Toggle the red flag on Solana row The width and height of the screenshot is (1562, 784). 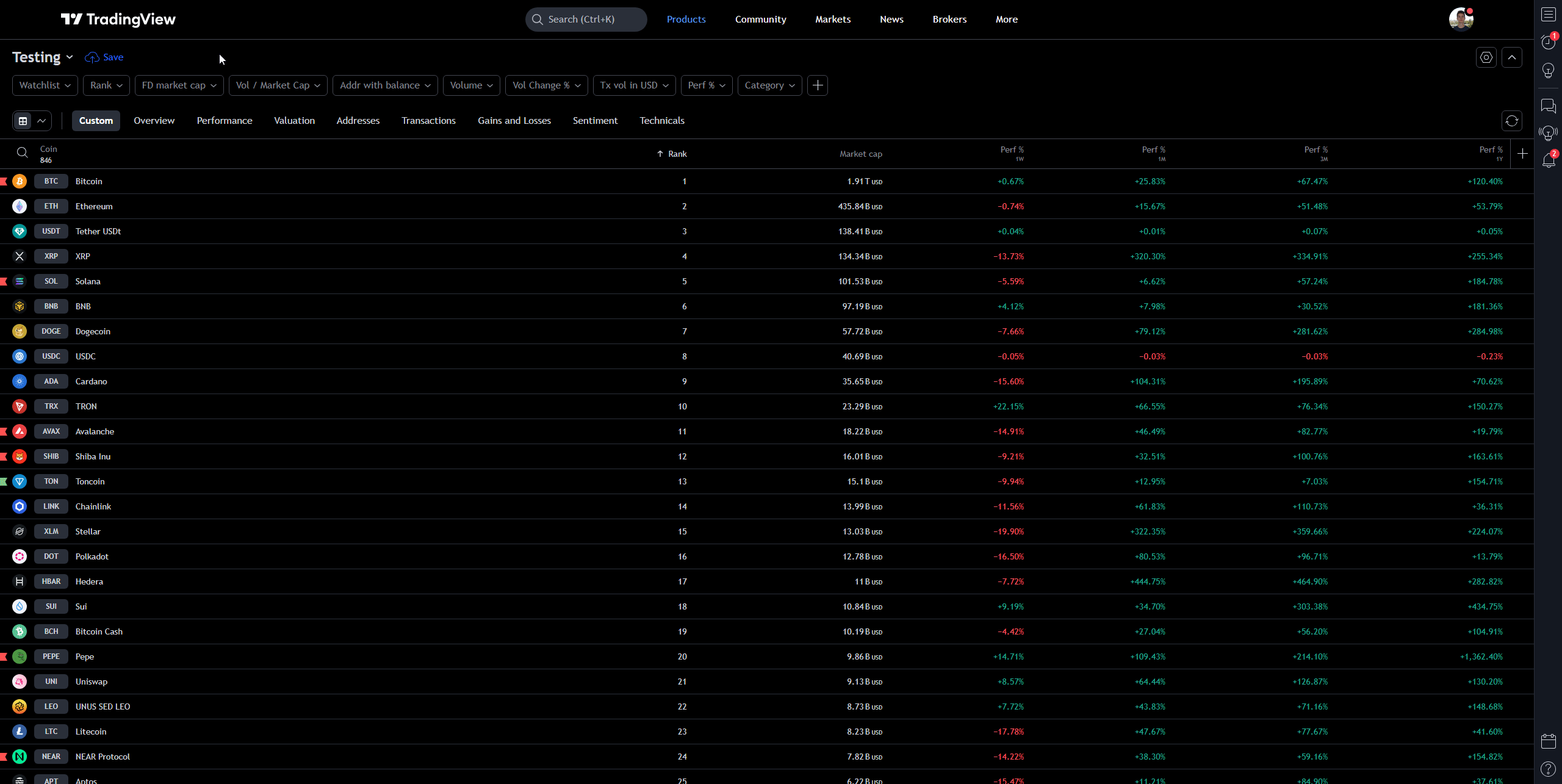[4, 281]
